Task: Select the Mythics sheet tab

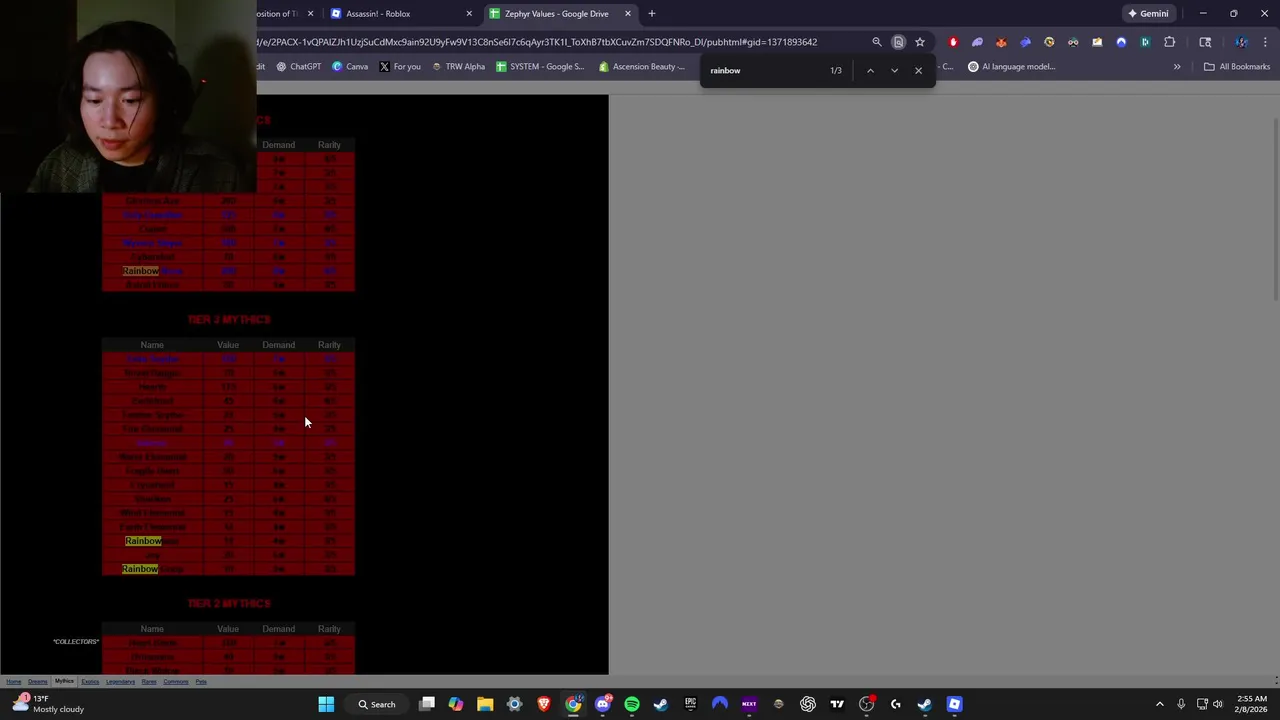Action: tap(64, 681)
